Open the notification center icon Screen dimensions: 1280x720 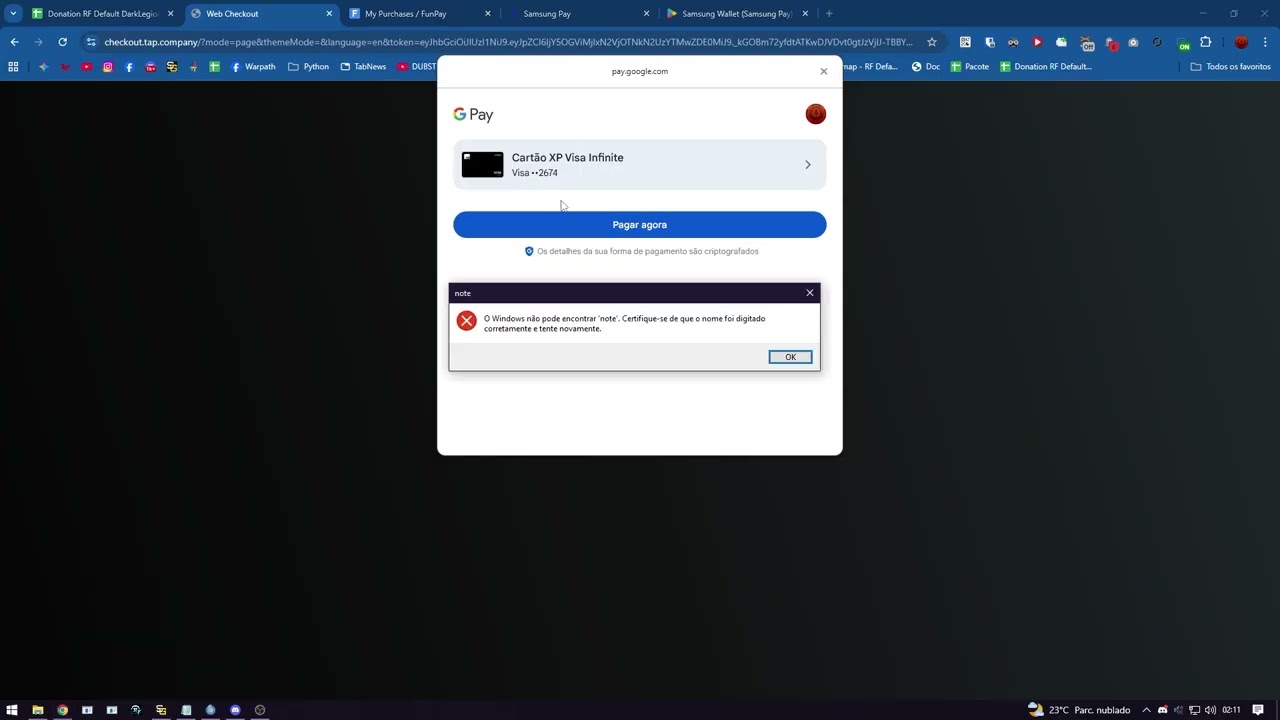pyautogui.click(x=1258, y=710)
